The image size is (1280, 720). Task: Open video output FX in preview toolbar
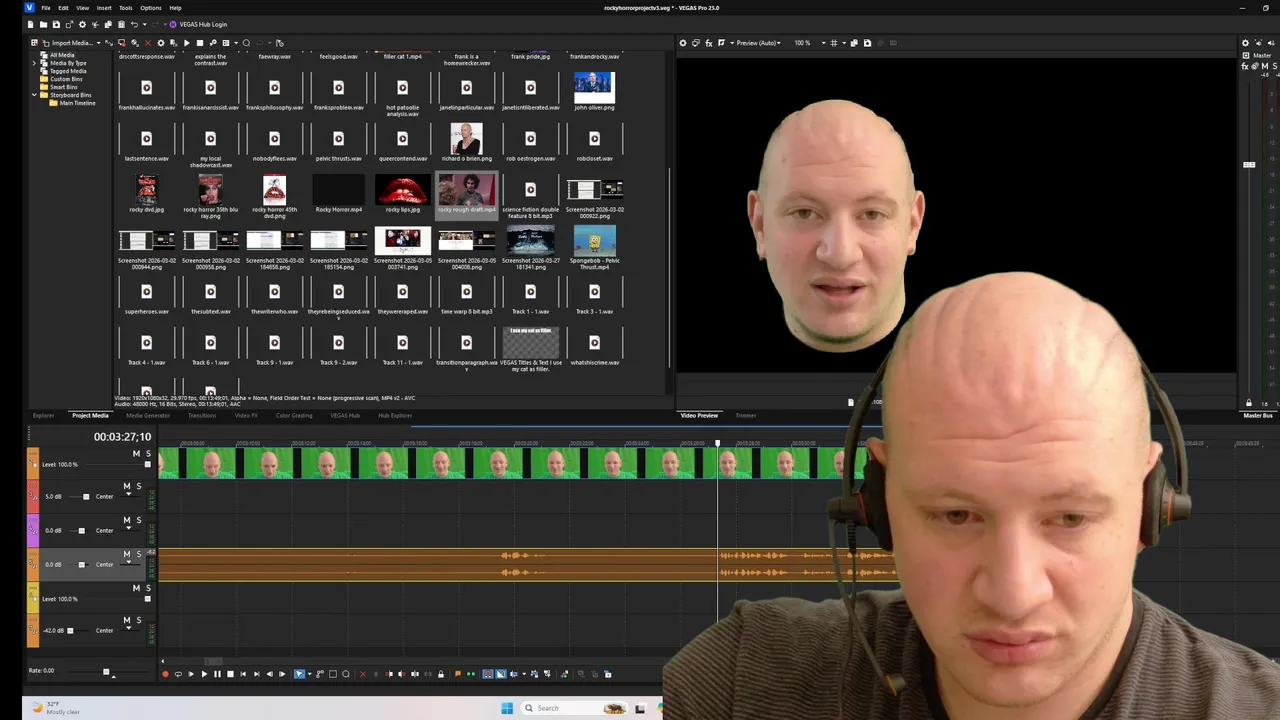click(x=709, y=43)
